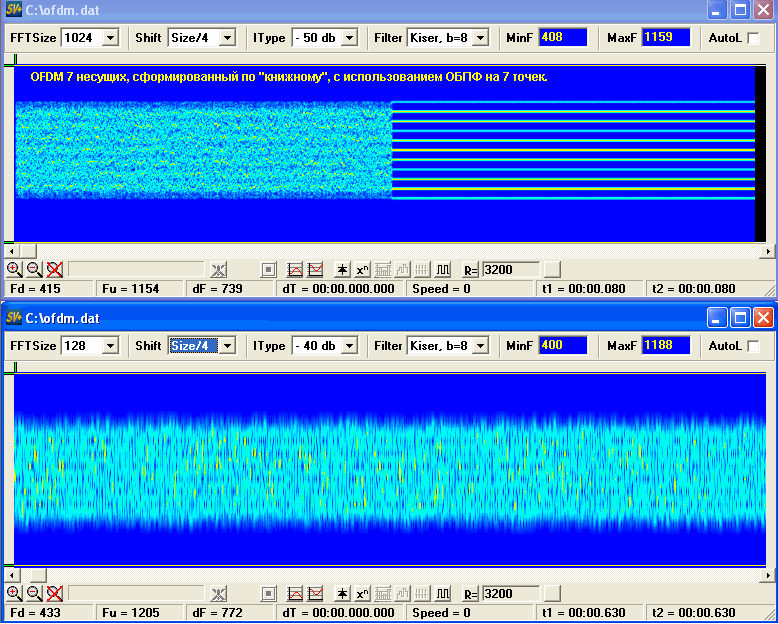Open the red zigzag graph icon in lower window
778x624 pixels.
(315, 593)
